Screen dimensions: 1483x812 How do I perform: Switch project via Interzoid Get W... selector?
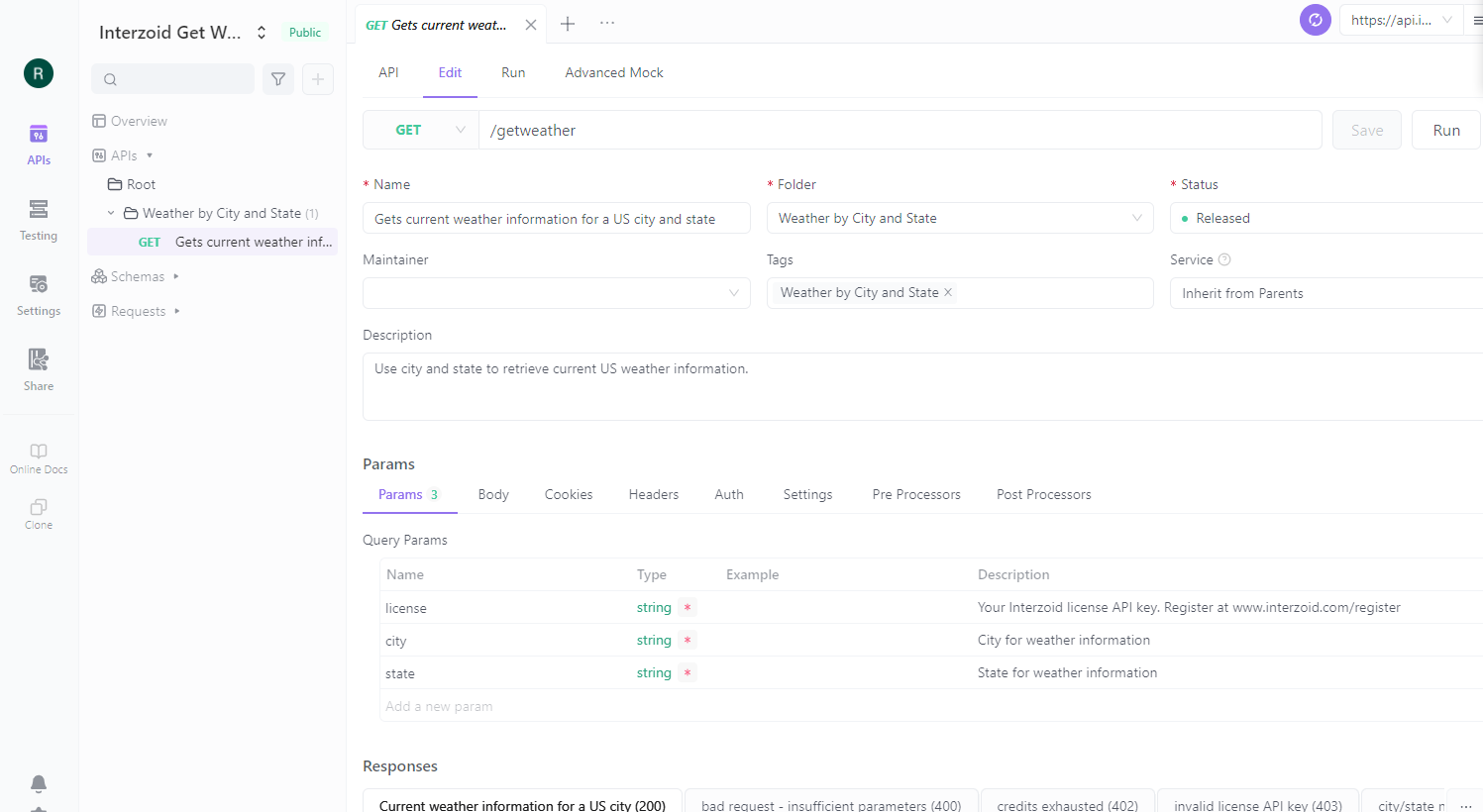click(183, 33)
